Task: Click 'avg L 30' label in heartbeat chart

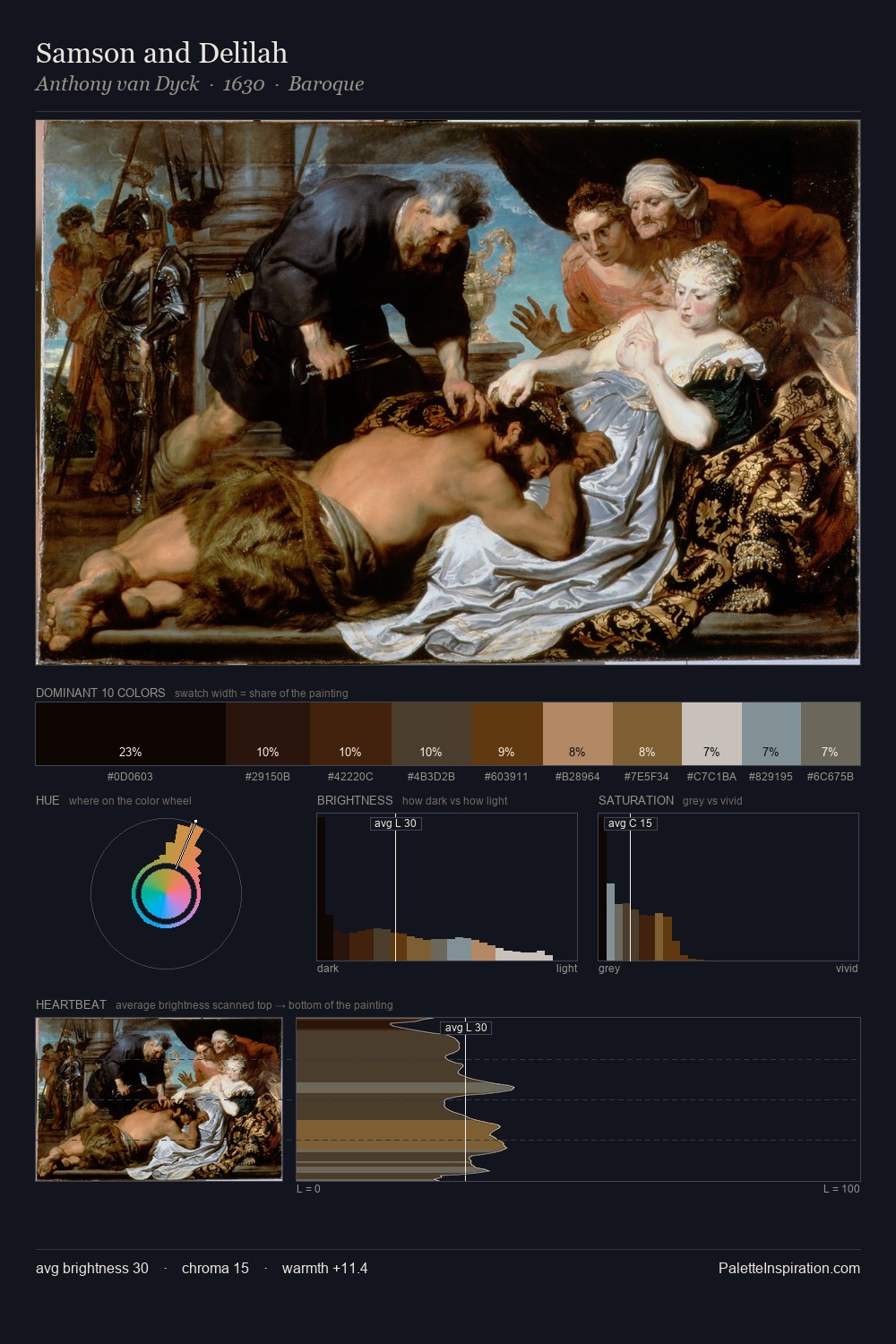Action: [466, 1028]
